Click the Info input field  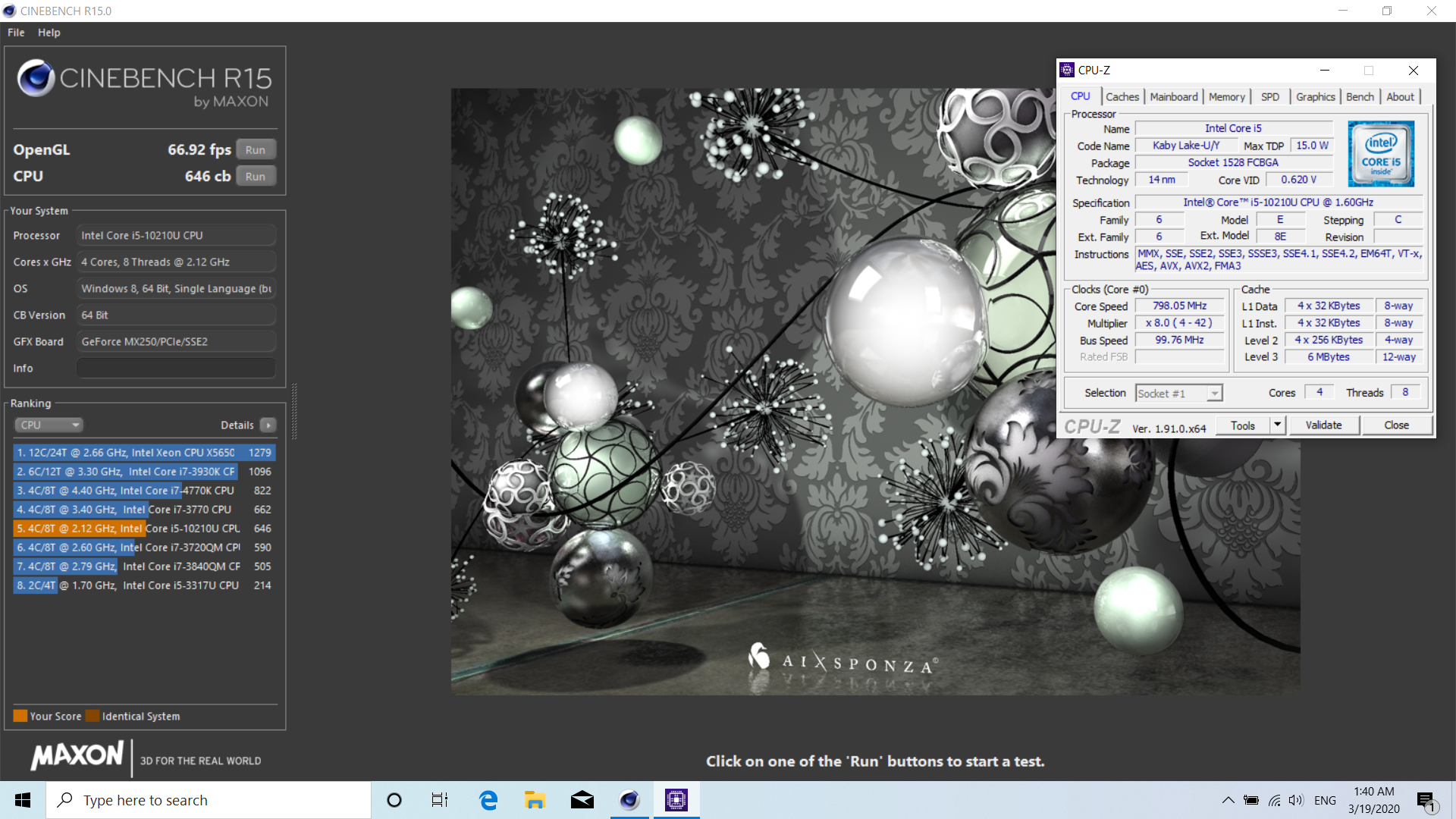[176, 368]
